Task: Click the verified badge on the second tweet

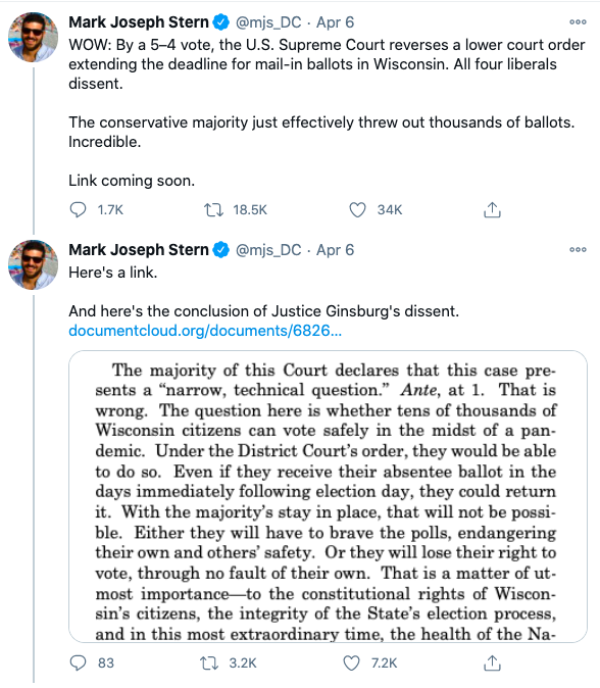Action: (x=221, y=250)
